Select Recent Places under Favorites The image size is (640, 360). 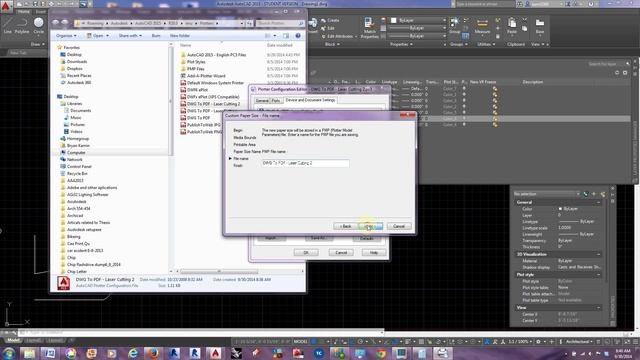tap(79, 76)
